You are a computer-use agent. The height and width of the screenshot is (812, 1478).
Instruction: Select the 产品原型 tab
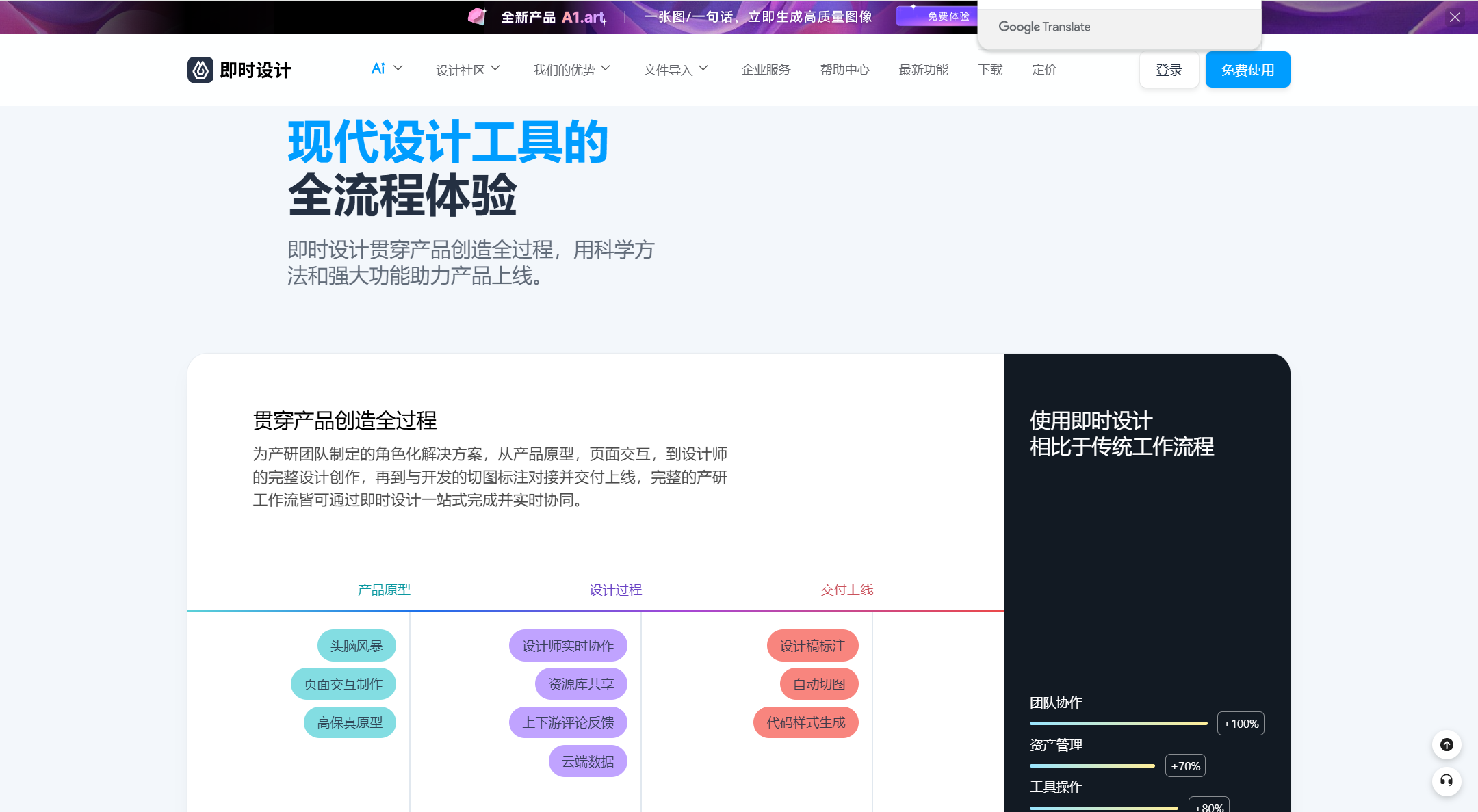(384, 589)
